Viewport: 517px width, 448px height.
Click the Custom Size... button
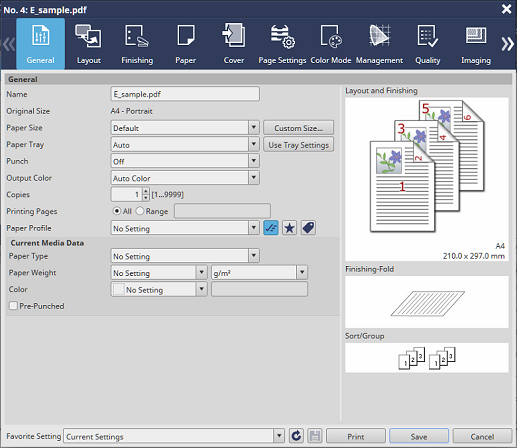(x=299, y=128)
